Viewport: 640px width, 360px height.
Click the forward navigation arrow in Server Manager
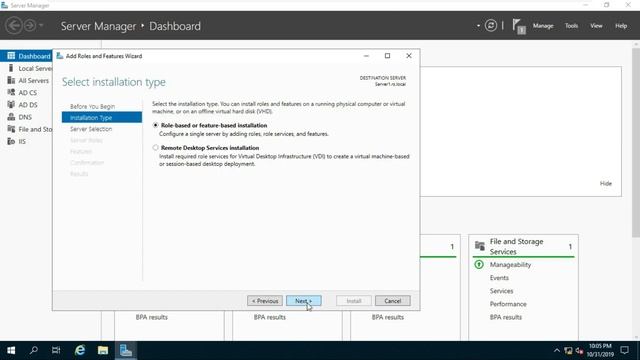click(30, 26)
